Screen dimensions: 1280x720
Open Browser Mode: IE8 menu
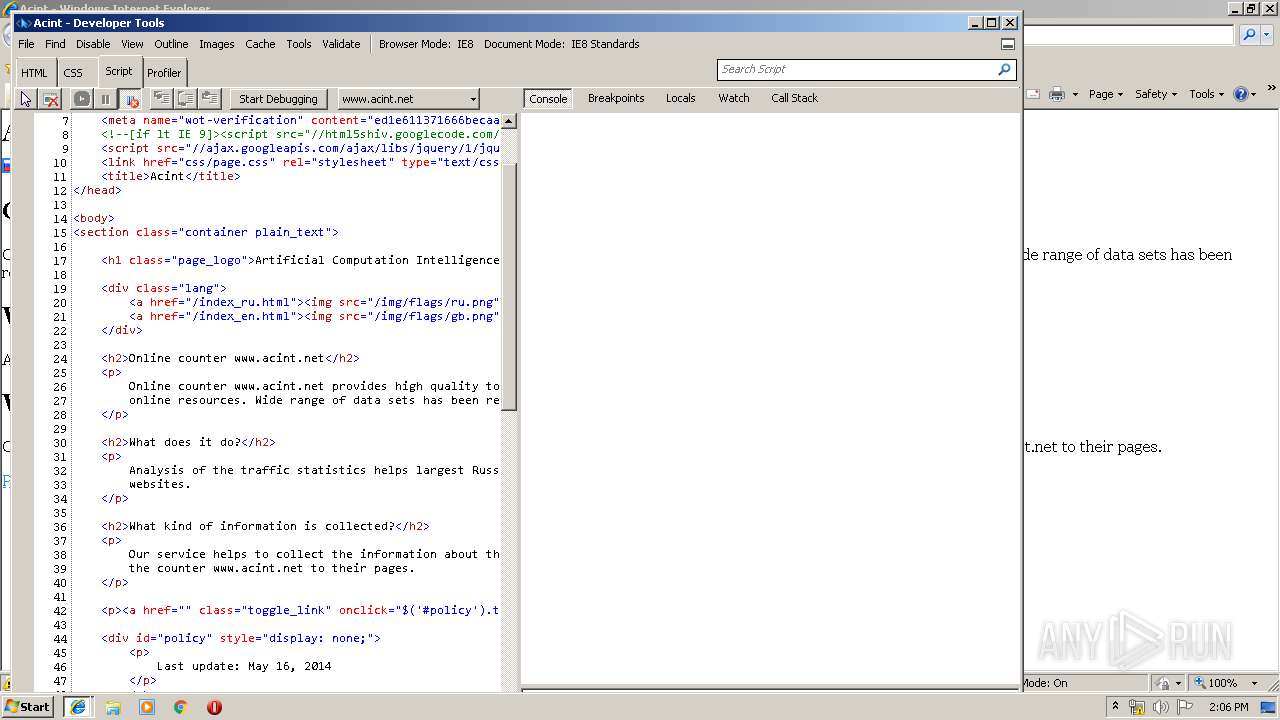point(426,44)
